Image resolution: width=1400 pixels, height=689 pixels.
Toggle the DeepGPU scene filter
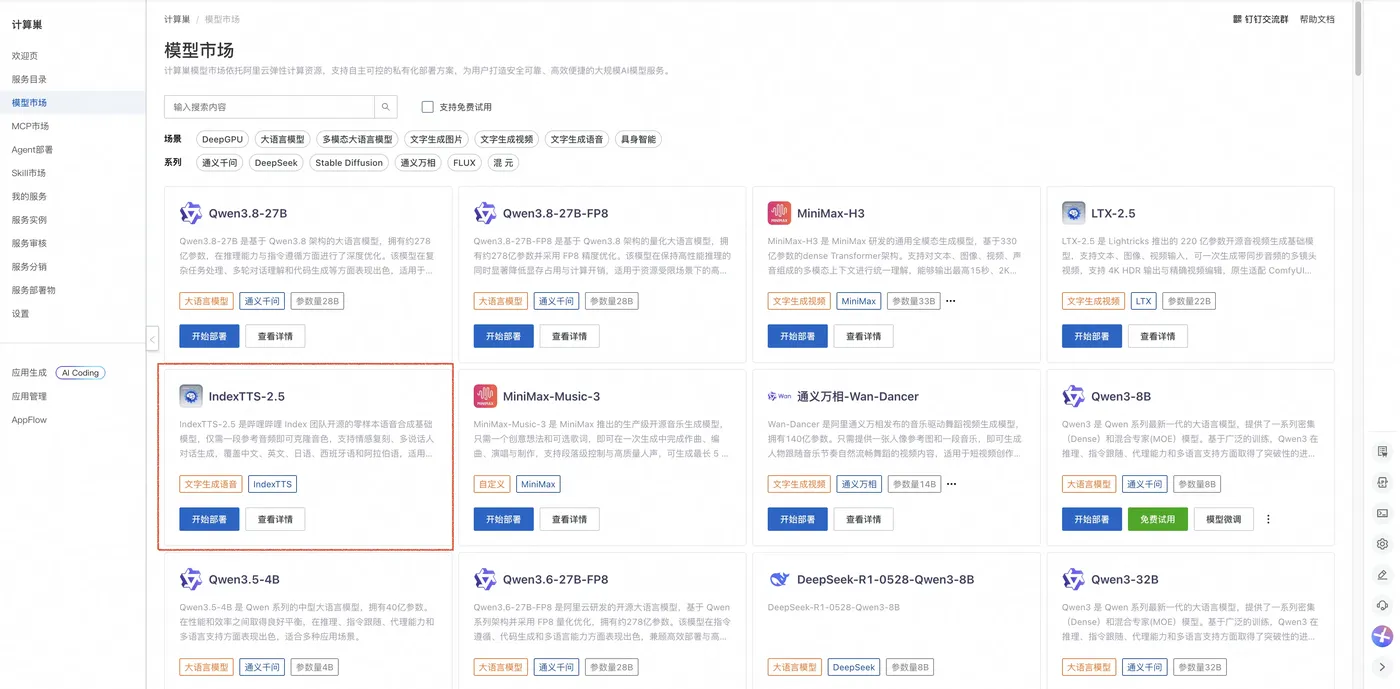[222, 139]
